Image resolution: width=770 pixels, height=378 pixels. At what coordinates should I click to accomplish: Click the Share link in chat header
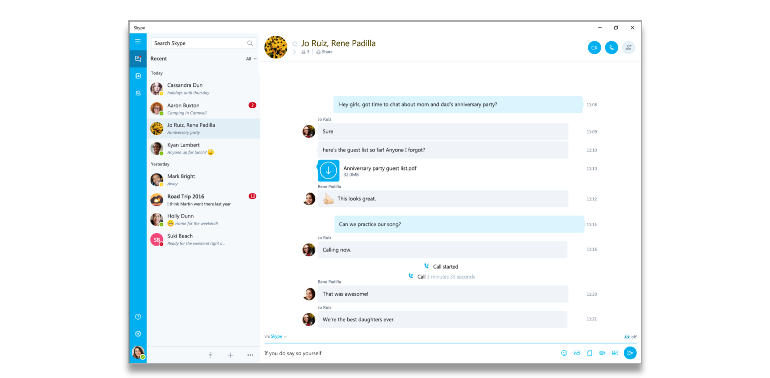pyautogui.click(x=324, y=52)
